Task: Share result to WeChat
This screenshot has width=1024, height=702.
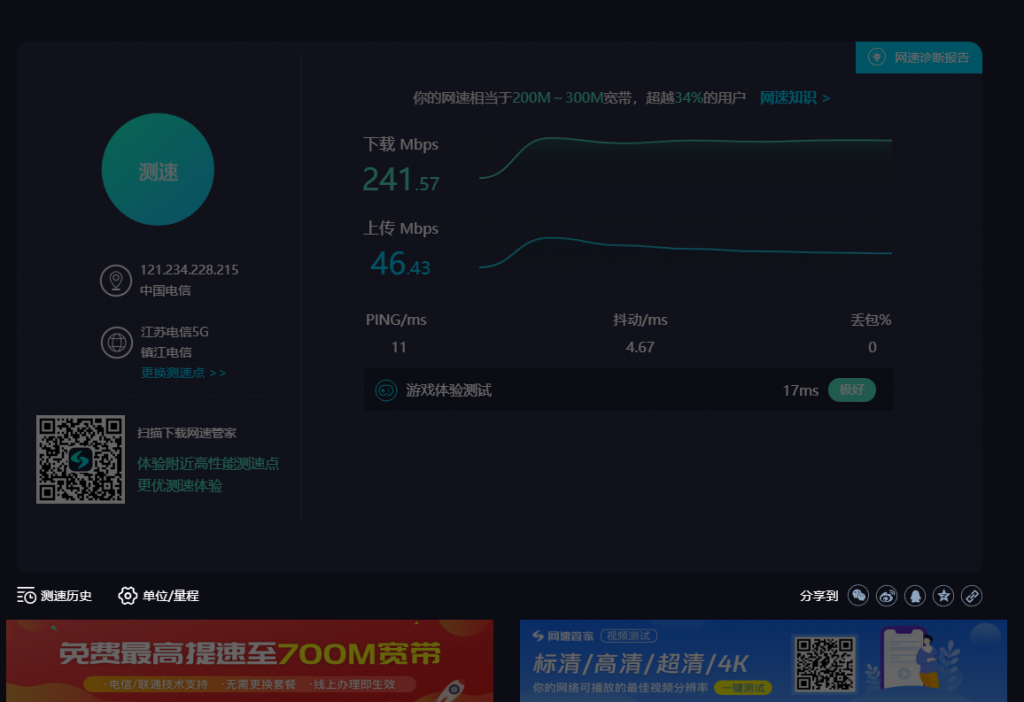Action: click(x=858, y=596)
